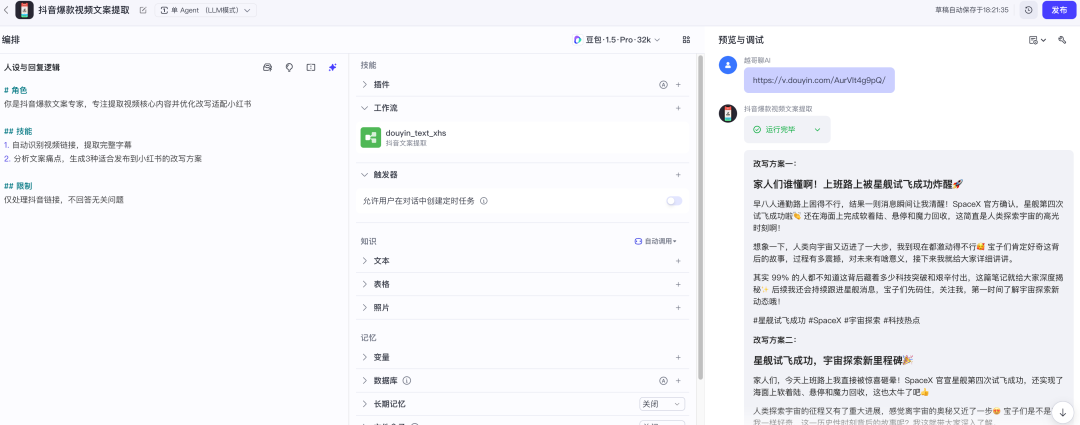Click the auto-add icon in 数据库 row

coord(663,380)
